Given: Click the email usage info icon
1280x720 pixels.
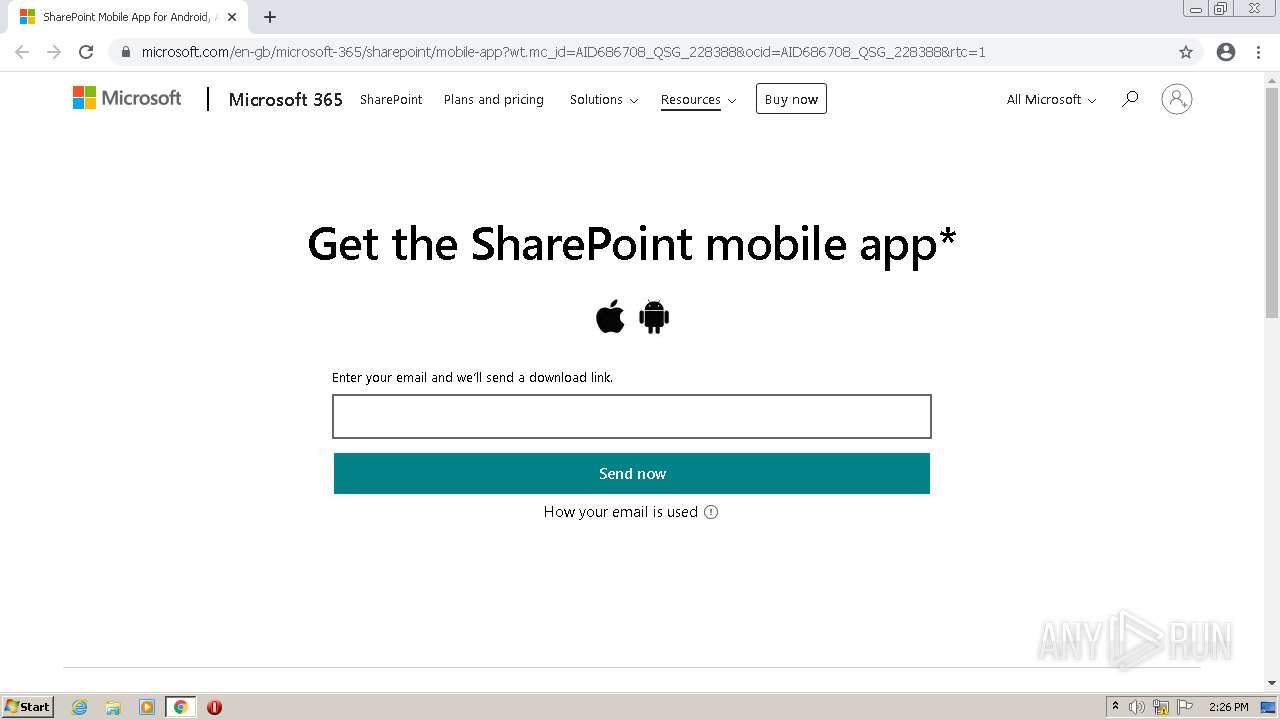Looking at the screenshot, I should 711,512.
